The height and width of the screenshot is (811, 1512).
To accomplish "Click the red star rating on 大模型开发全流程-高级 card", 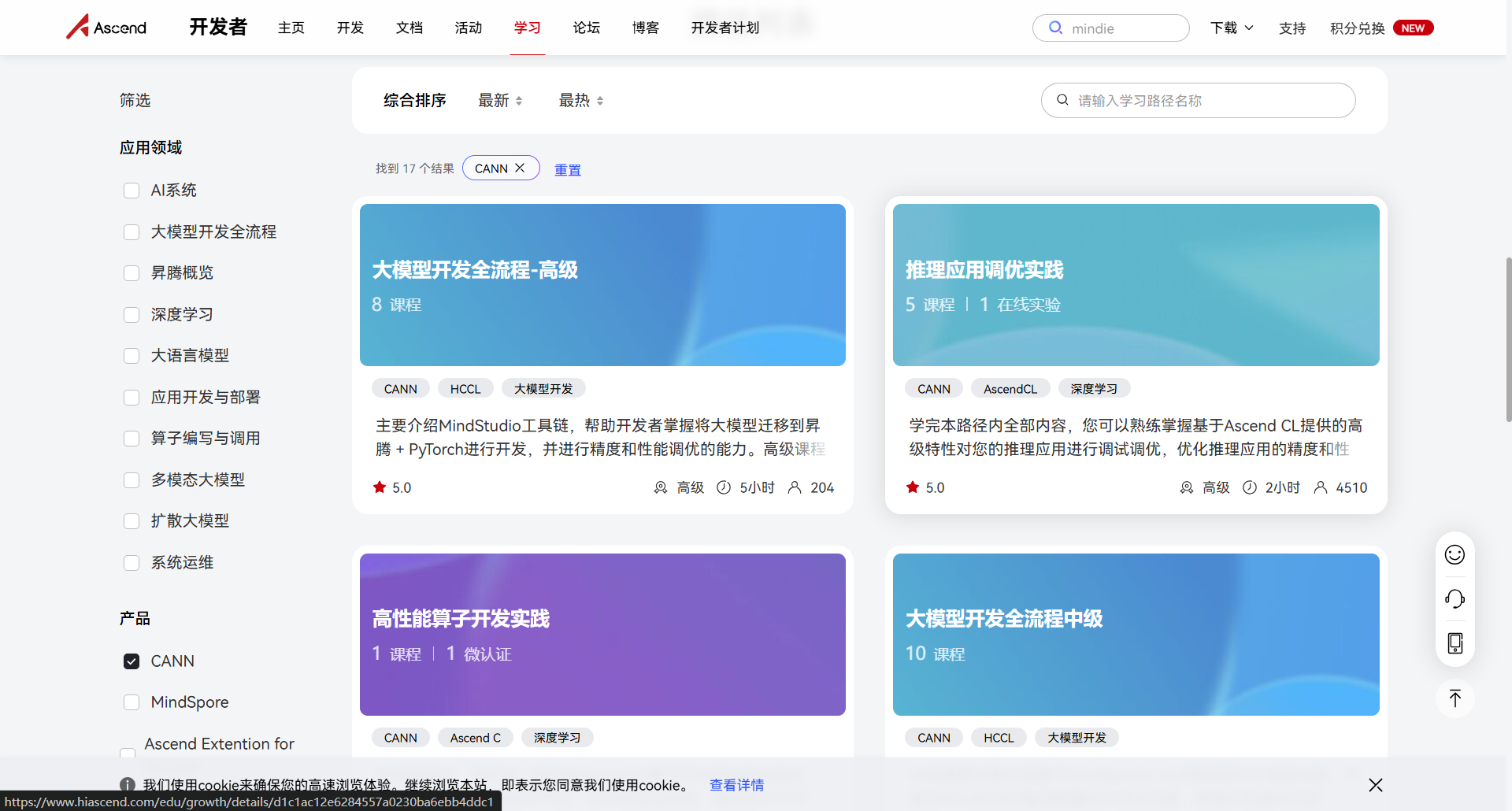I will pyautogui.click(x=380, y=487).
